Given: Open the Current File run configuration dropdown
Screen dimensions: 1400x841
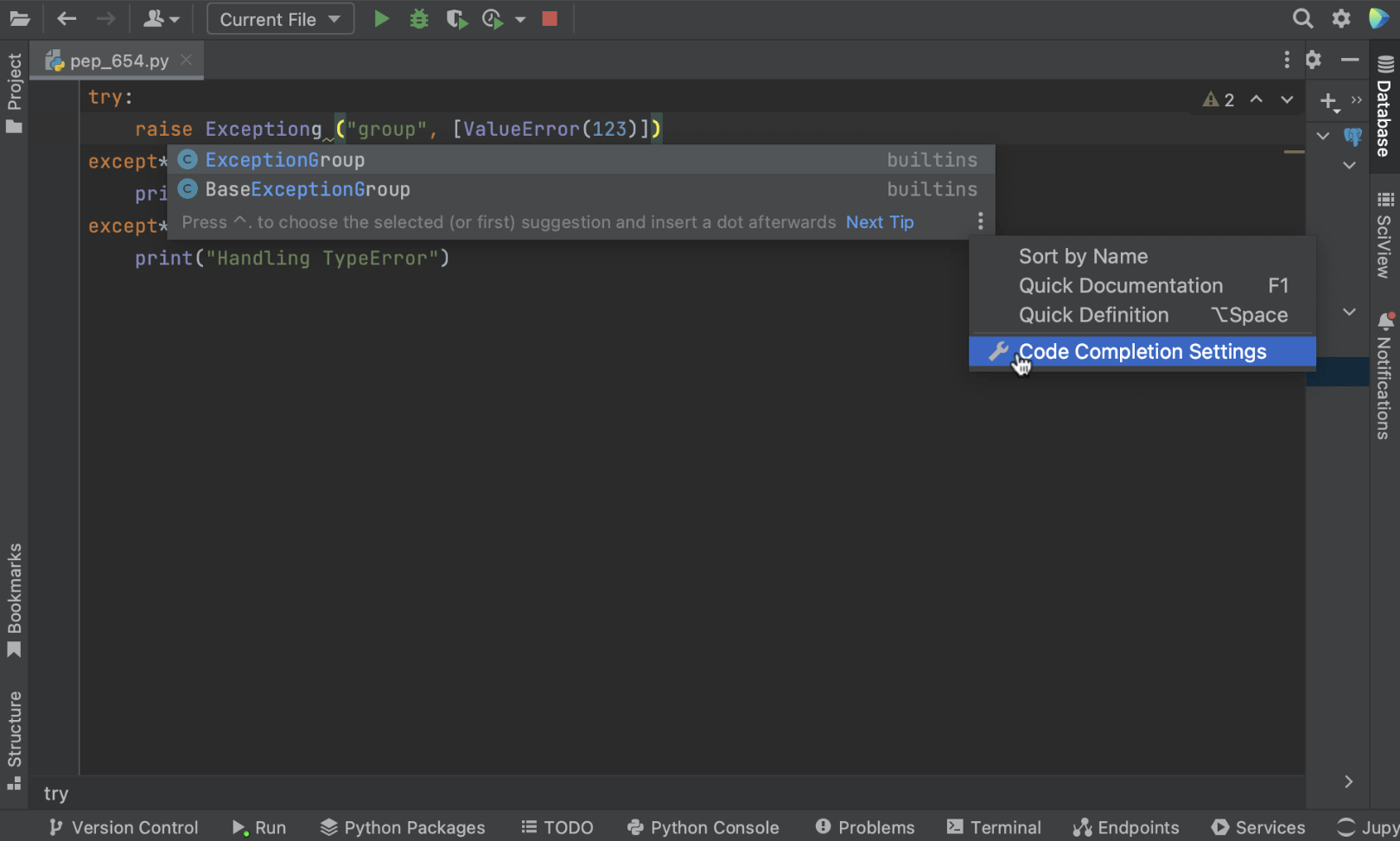Looking at the screenshot, I should (x=280, y=19).
